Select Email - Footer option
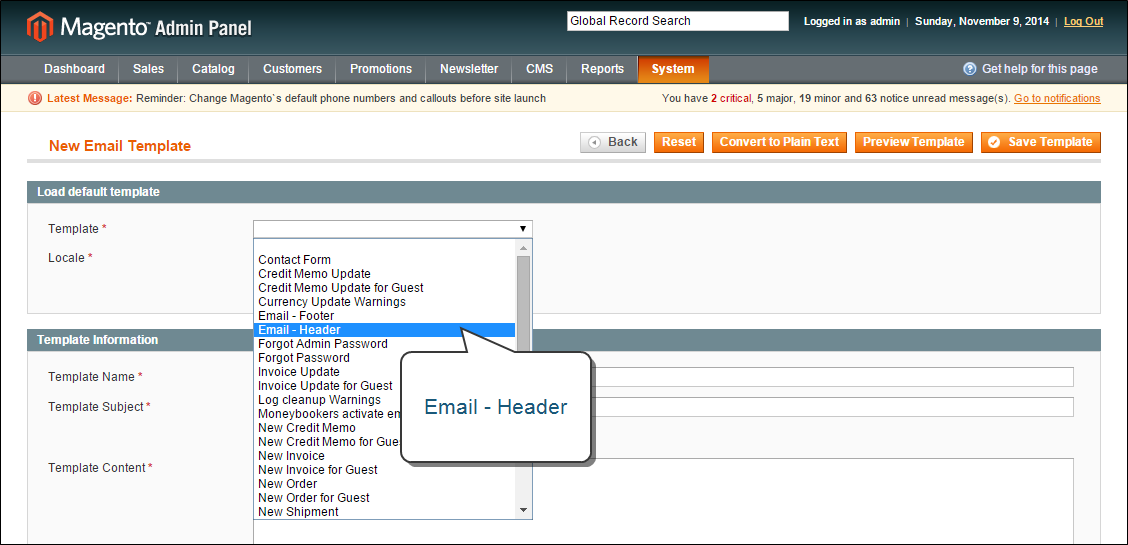Image resolution: width=1128 pixels, height=545 pixels. (384, 316)
